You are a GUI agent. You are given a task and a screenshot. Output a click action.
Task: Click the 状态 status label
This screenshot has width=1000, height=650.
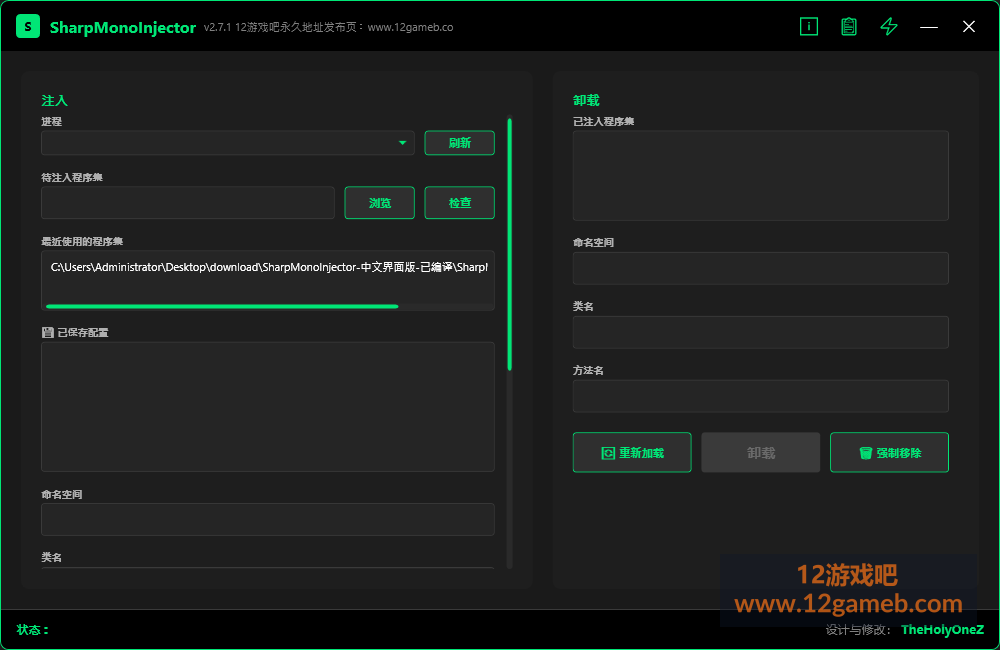point(33,630)
